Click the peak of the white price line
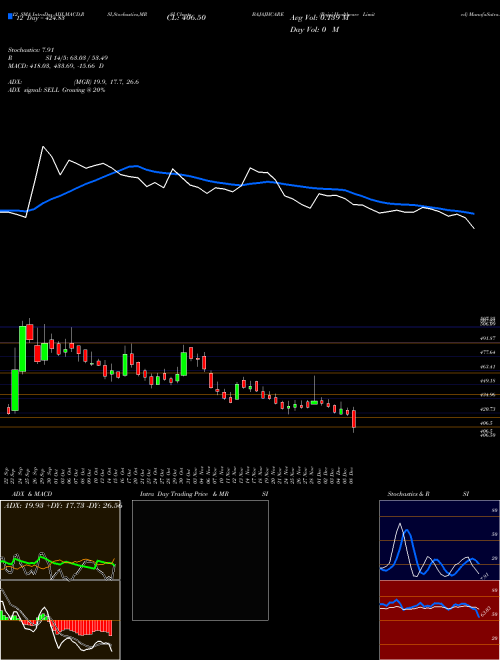500x660 pixels. pos(43,147)
